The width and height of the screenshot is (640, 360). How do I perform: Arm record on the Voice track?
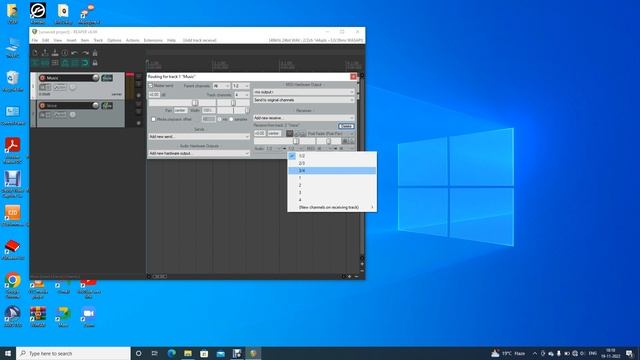coord(42,106)
